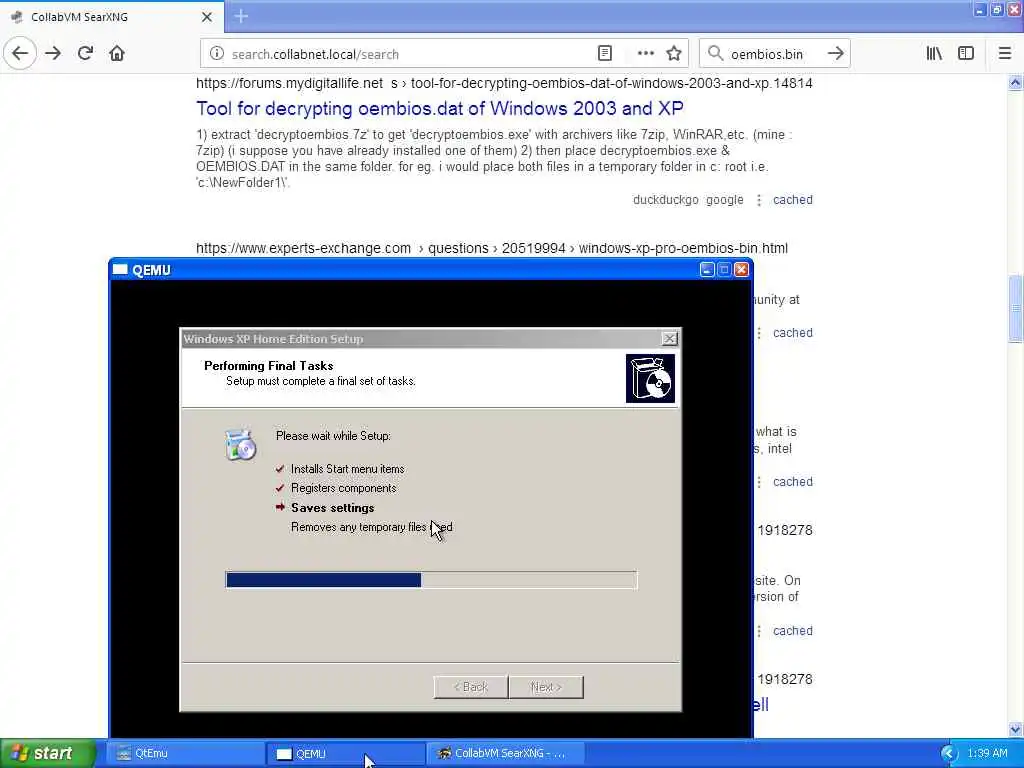The width and height of the screenshot is (1024, 768).
Task: Go forward with the browser forward arrow
Action: click(53, 54)
